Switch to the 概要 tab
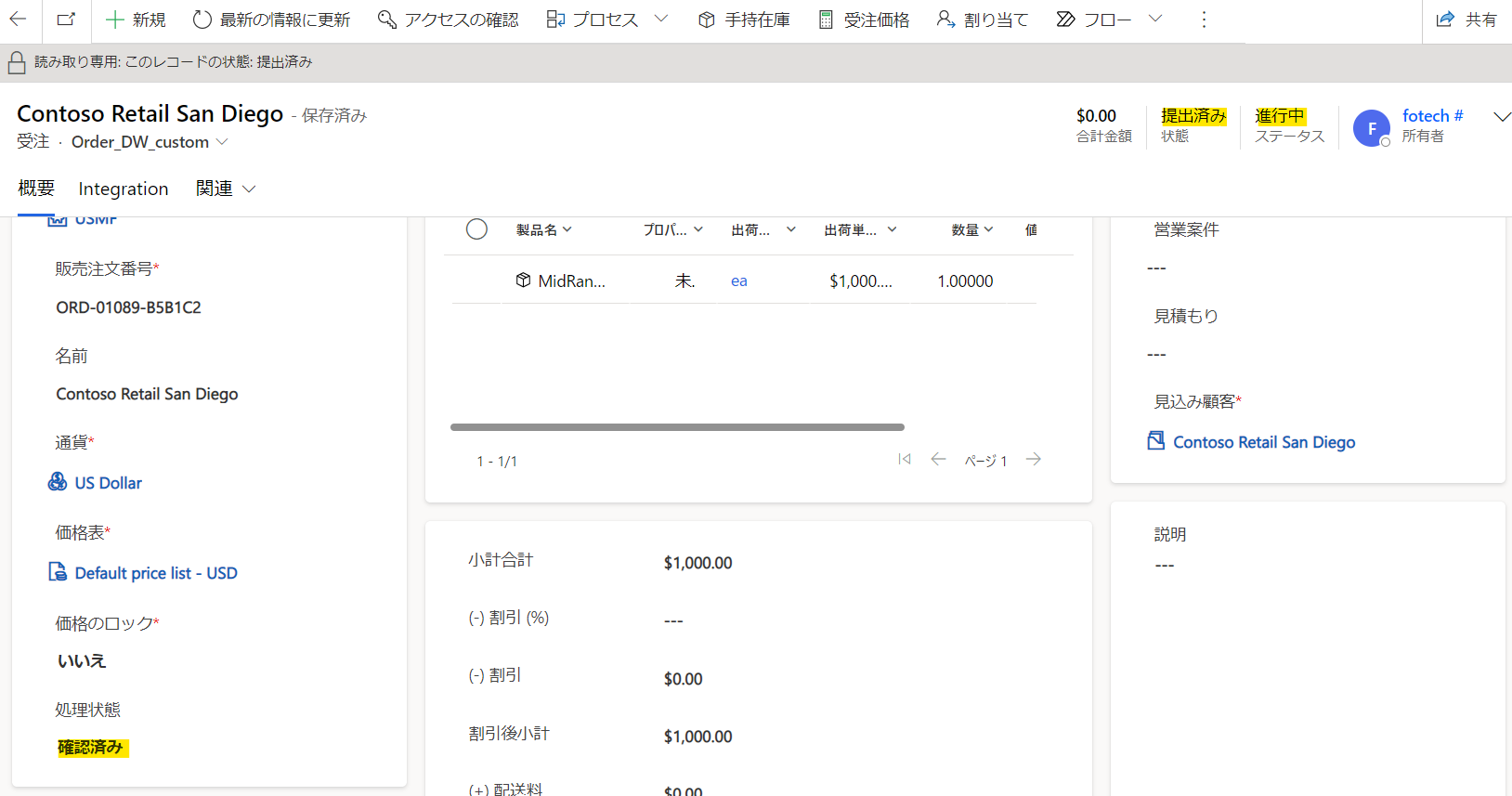 (36, 189)
